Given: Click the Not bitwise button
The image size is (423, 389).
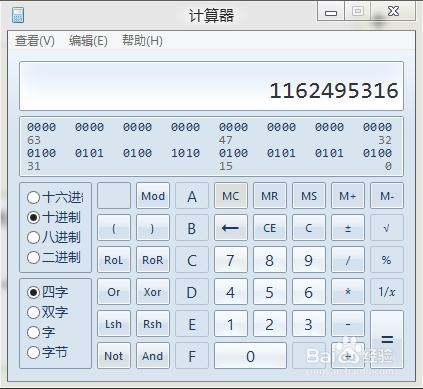Looking at the screenshot, I should pyautogui.click(x=114, y=356).
